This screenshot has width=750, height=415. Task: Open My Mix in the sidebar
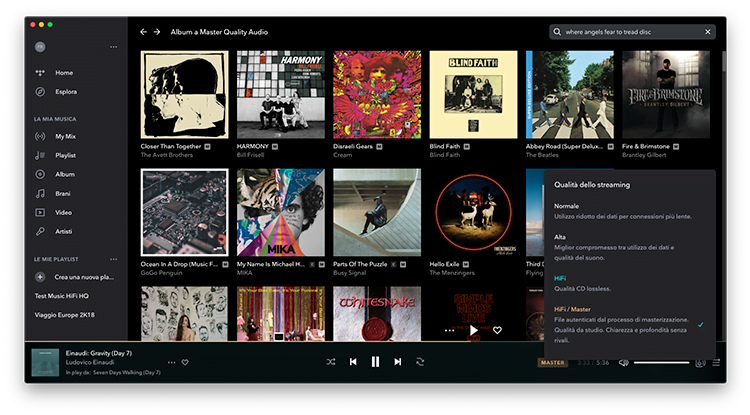[66, 136]
